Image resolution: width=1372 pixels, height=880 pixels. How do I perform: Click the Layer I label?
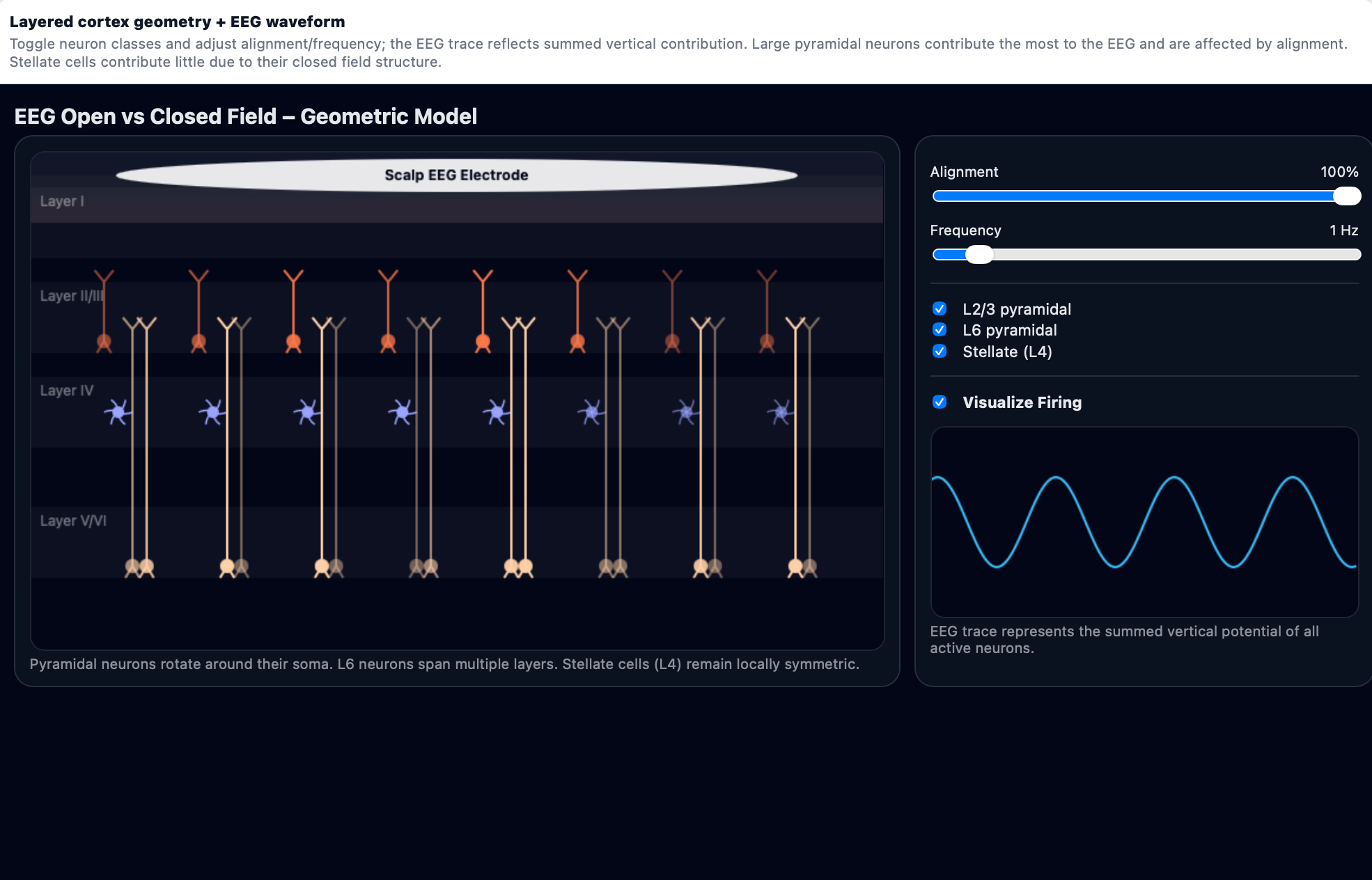[62, 201]
